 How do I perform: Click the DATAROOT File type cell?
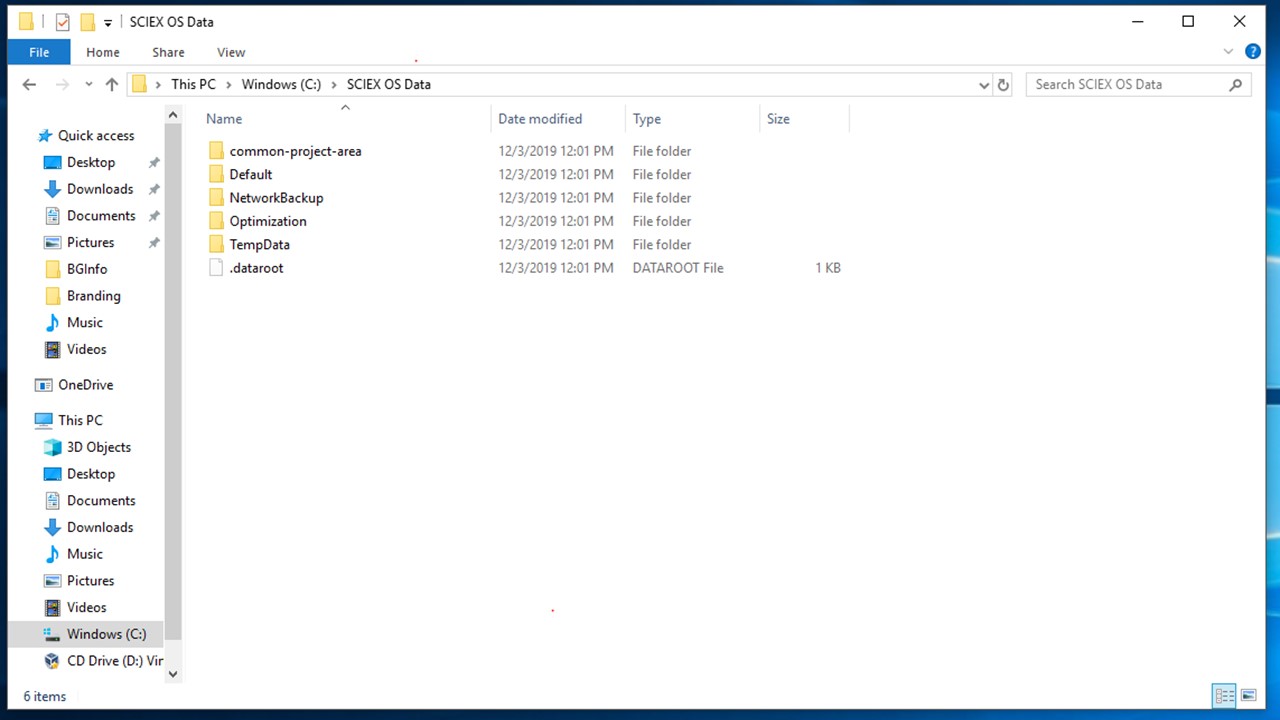(x=678, y=268)
